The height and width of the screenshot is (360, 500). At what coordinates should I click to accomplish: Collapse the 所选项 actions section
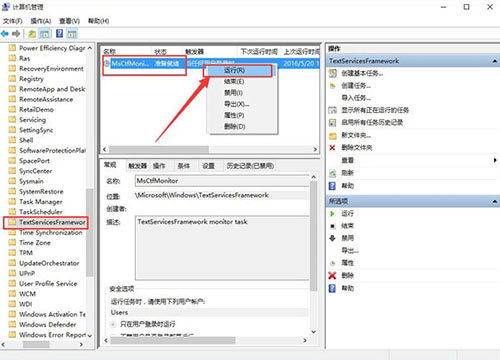(494, 201)
